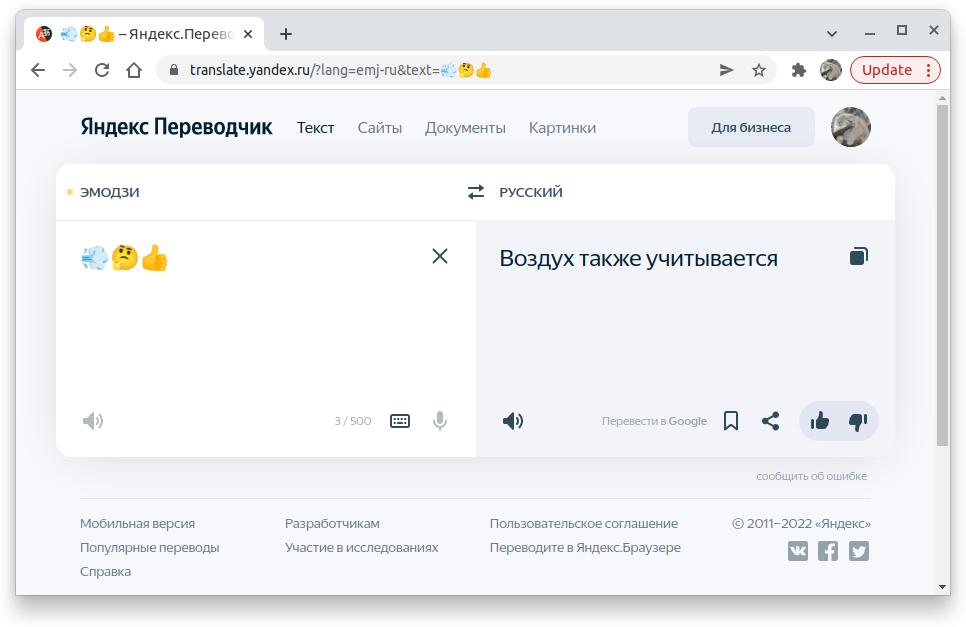The width and height of the screenshot is (966, 627).
Task: Click the browser back arrow
Action: pyautogui.click(x=38, y=70)
